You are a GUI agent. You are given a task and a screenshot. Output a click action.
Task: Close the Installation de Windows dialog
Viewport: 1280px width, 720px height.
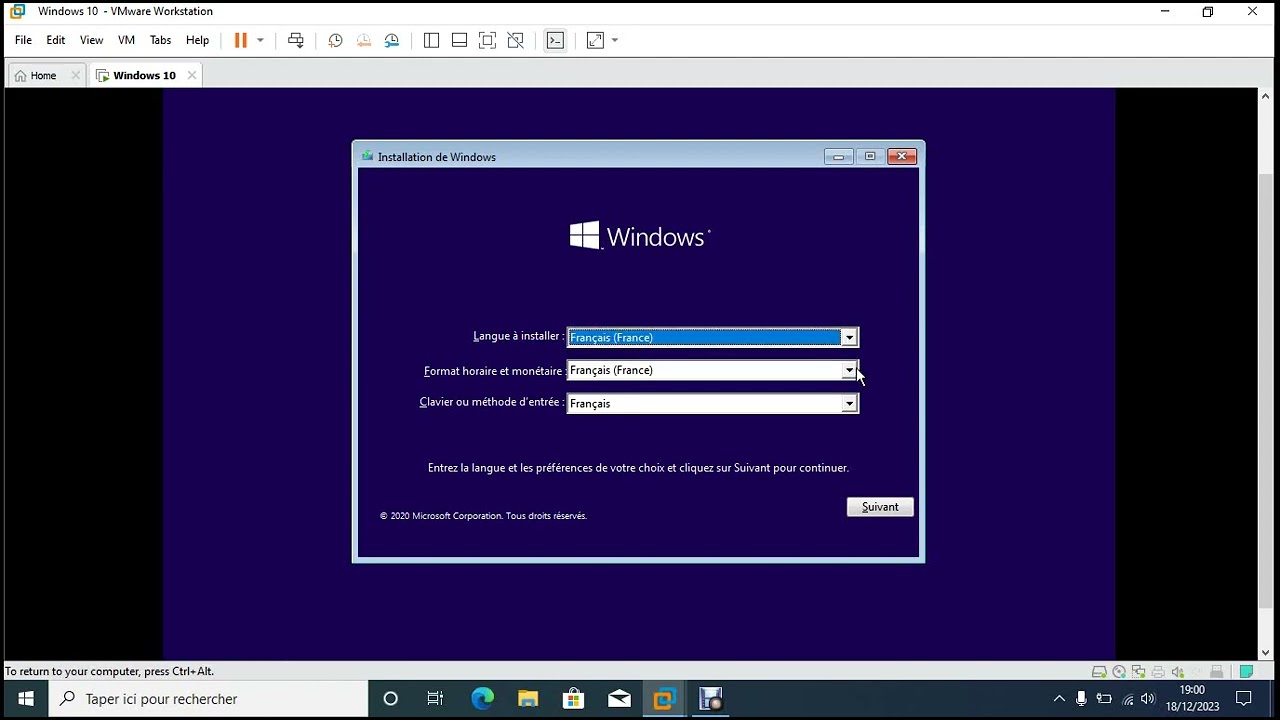click(x=902, y=156)
